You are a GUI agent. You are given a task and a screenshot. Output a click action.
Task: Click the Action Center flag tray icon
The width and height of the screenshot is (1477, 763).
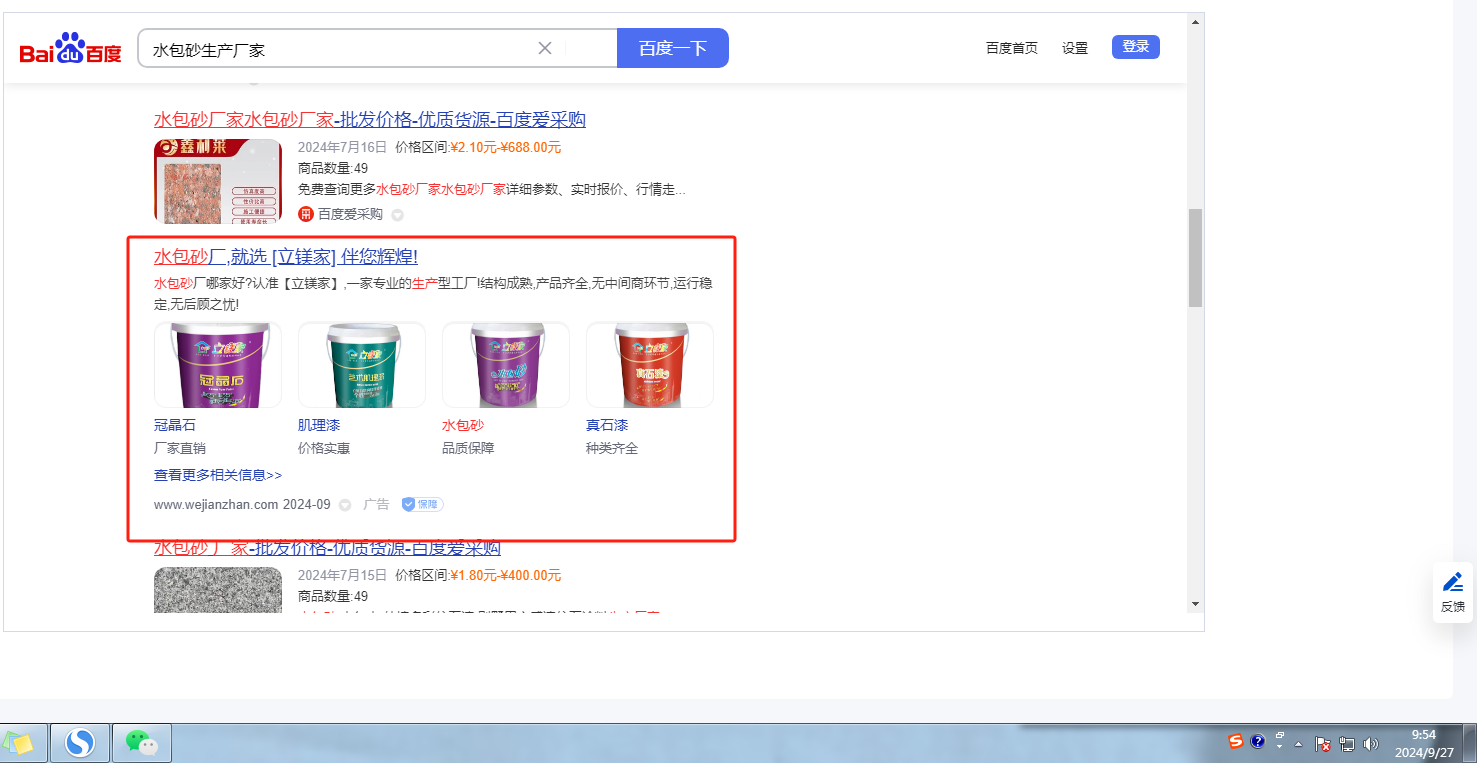point(1322,744)
